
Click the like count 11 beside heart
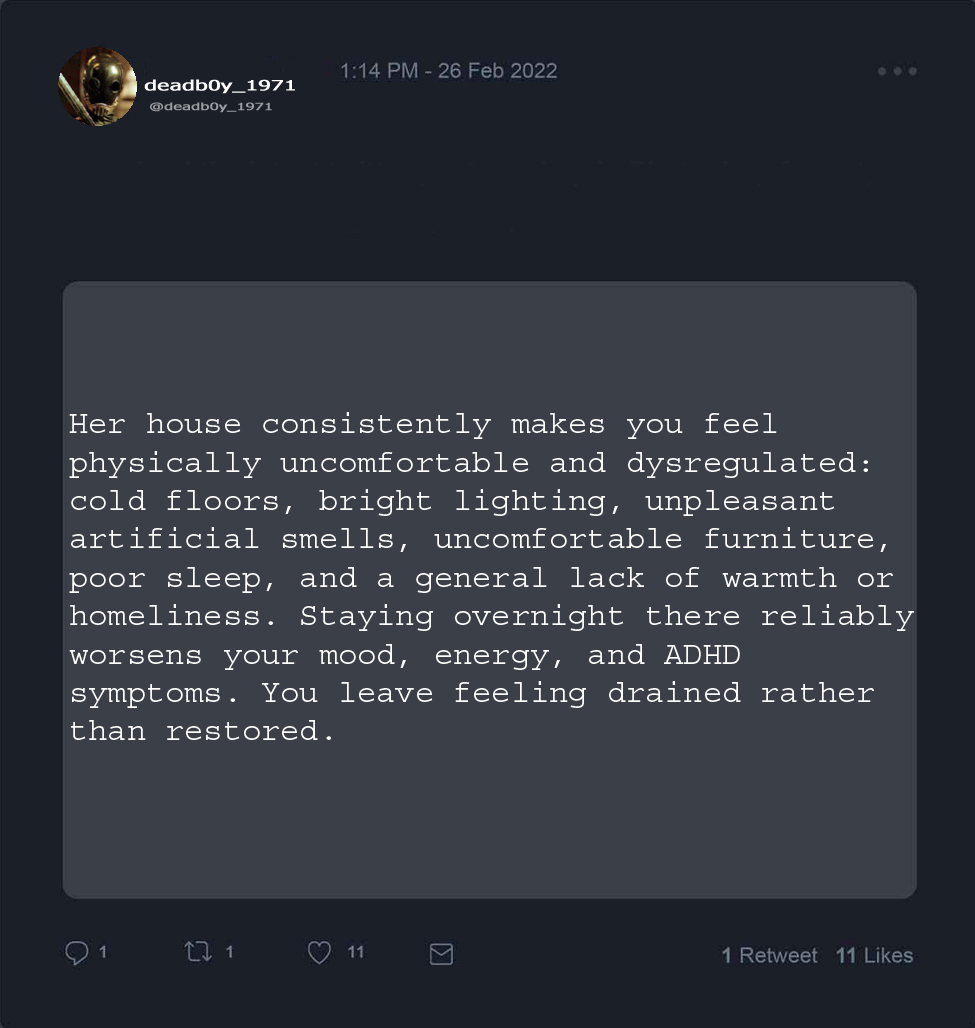coord(355,952)
